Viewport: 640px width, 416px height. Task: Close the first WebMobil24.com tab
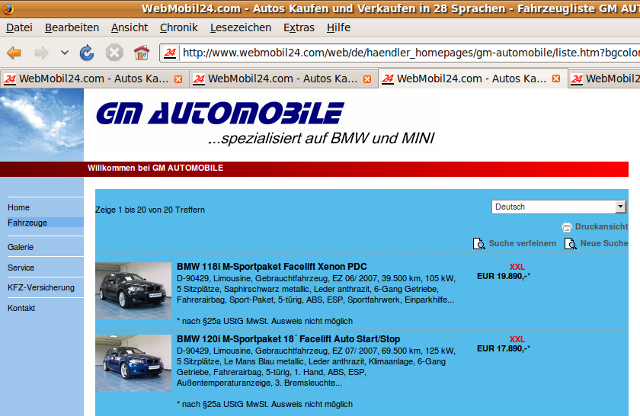click(178, 79)
